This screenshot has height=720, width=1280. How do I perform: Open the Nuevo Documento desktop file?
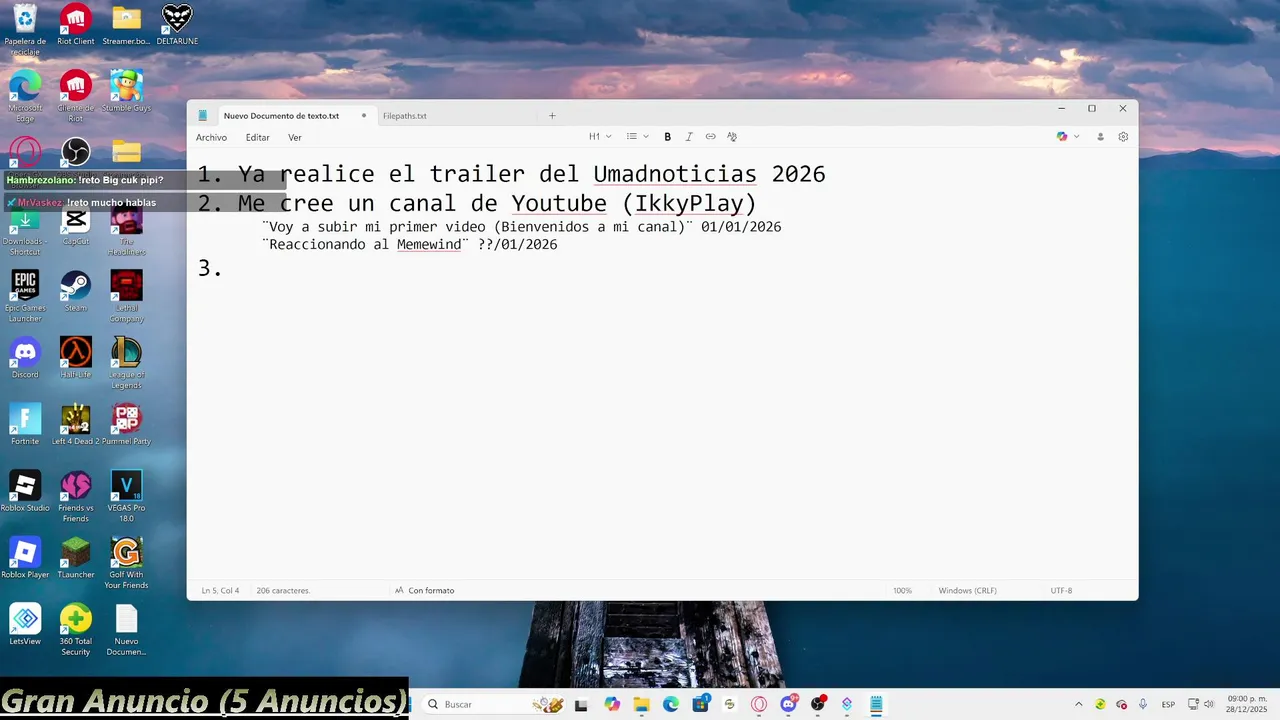coord(126,630)
